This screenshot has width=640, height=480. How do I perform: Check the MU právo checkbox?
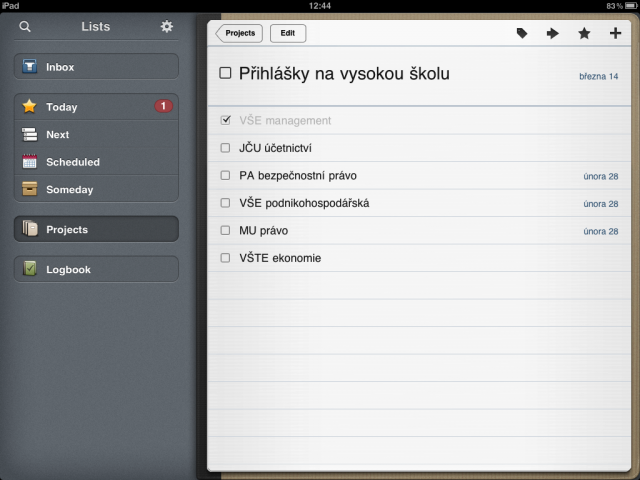point(225,230)
